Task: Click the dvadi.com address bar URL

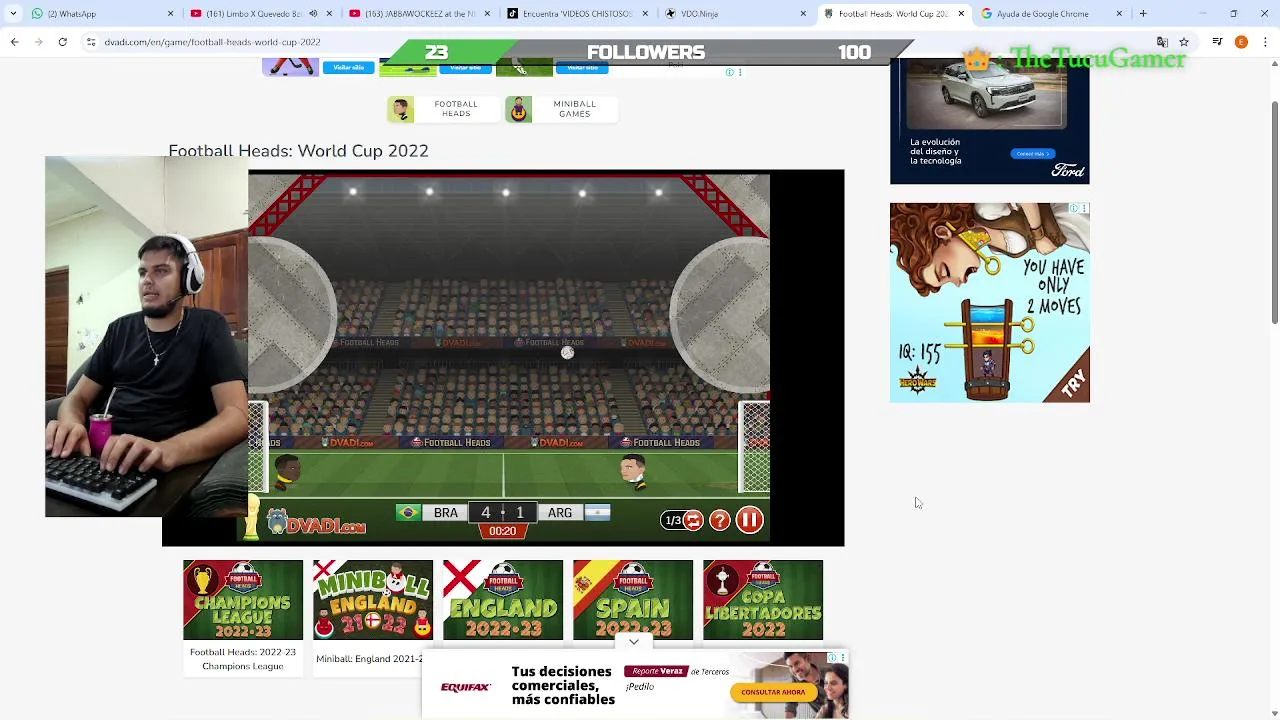Action: click(x=212, y=42)
